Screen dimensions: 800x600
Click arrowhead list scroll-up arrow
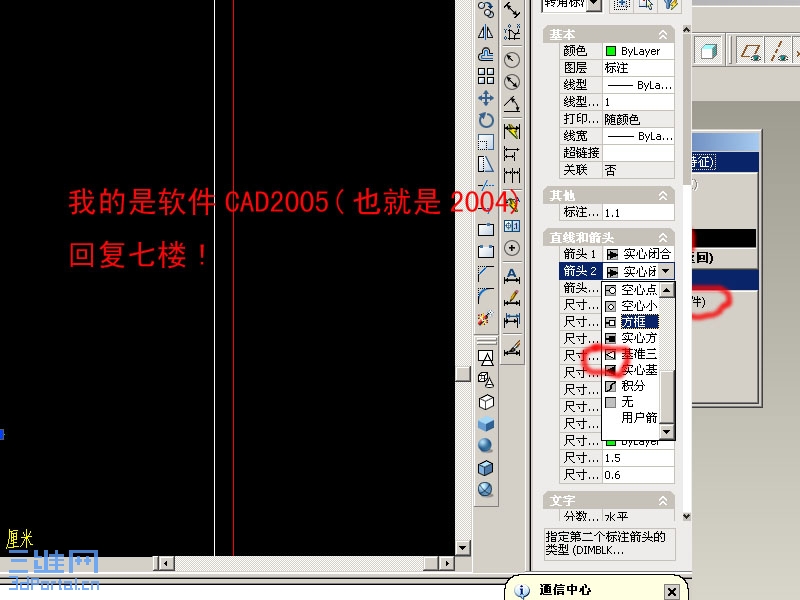point(666,290)
